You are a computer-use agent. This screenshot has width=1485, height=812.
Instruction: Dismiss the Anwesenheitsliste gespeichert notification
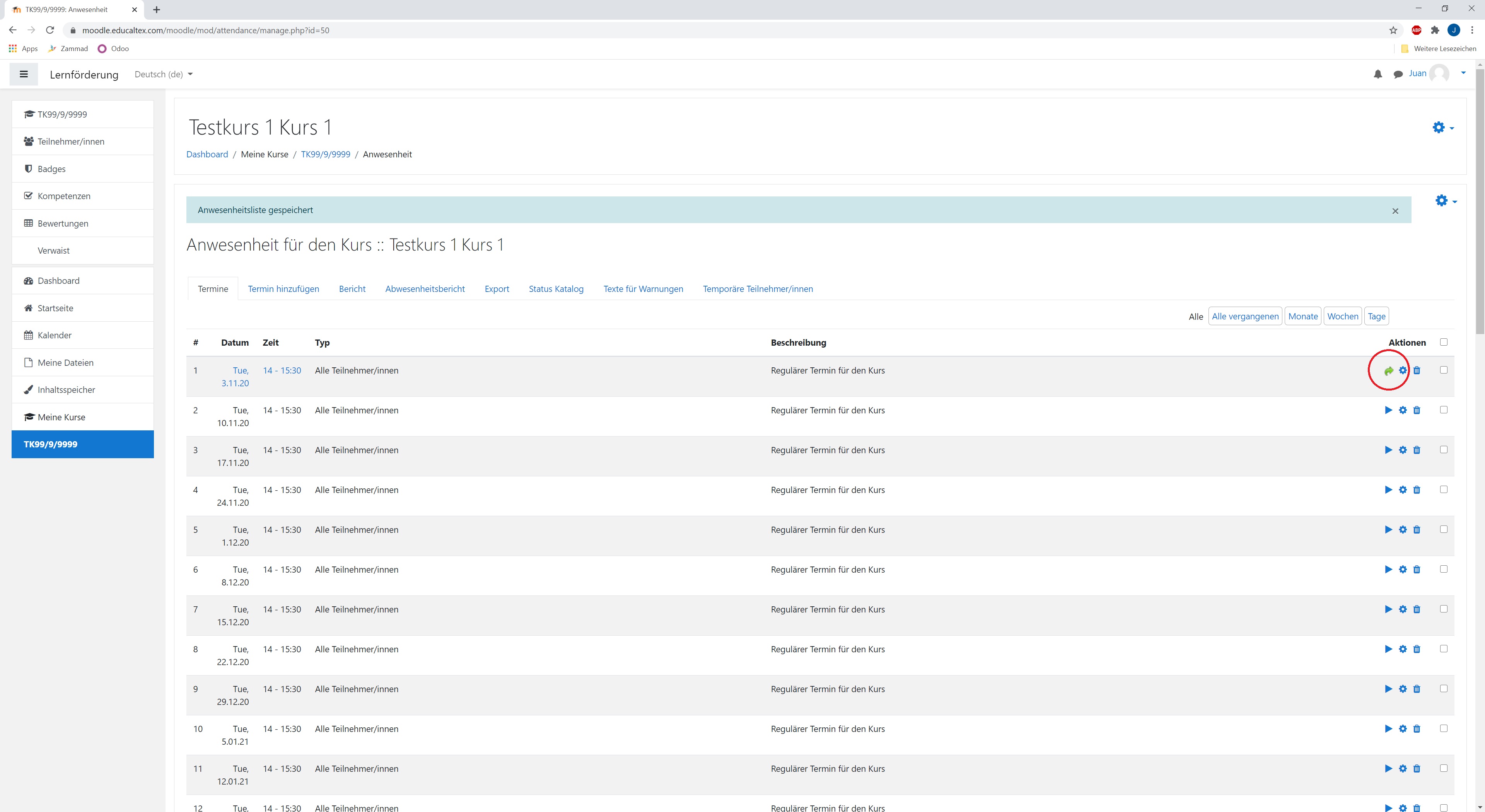pos(1395,211)
